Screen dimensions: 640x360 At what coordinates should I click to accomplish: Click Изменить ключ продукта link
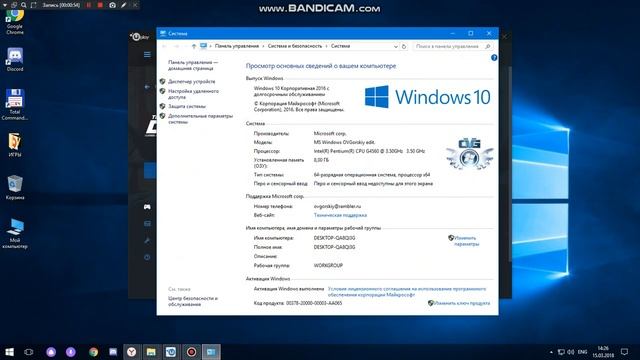tap(462, 303)
